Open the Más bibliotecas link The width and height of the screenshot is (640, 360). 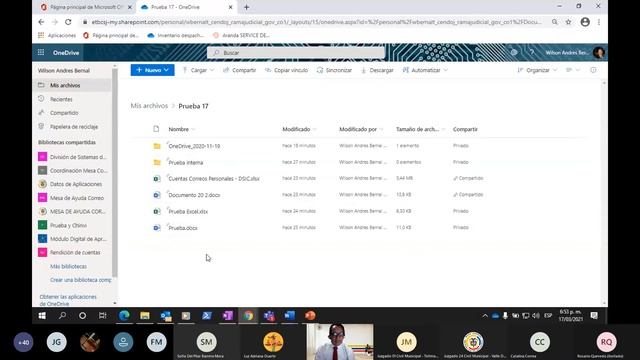tap(68, 266)
